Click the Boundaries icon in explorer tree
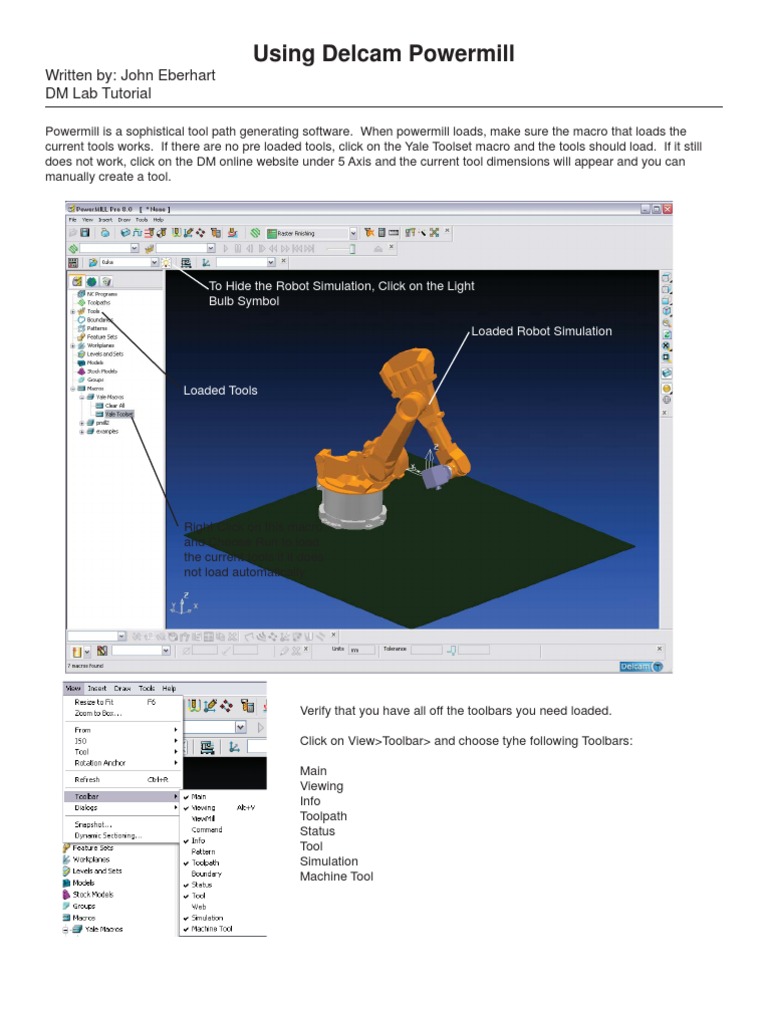 click(81, 320)
